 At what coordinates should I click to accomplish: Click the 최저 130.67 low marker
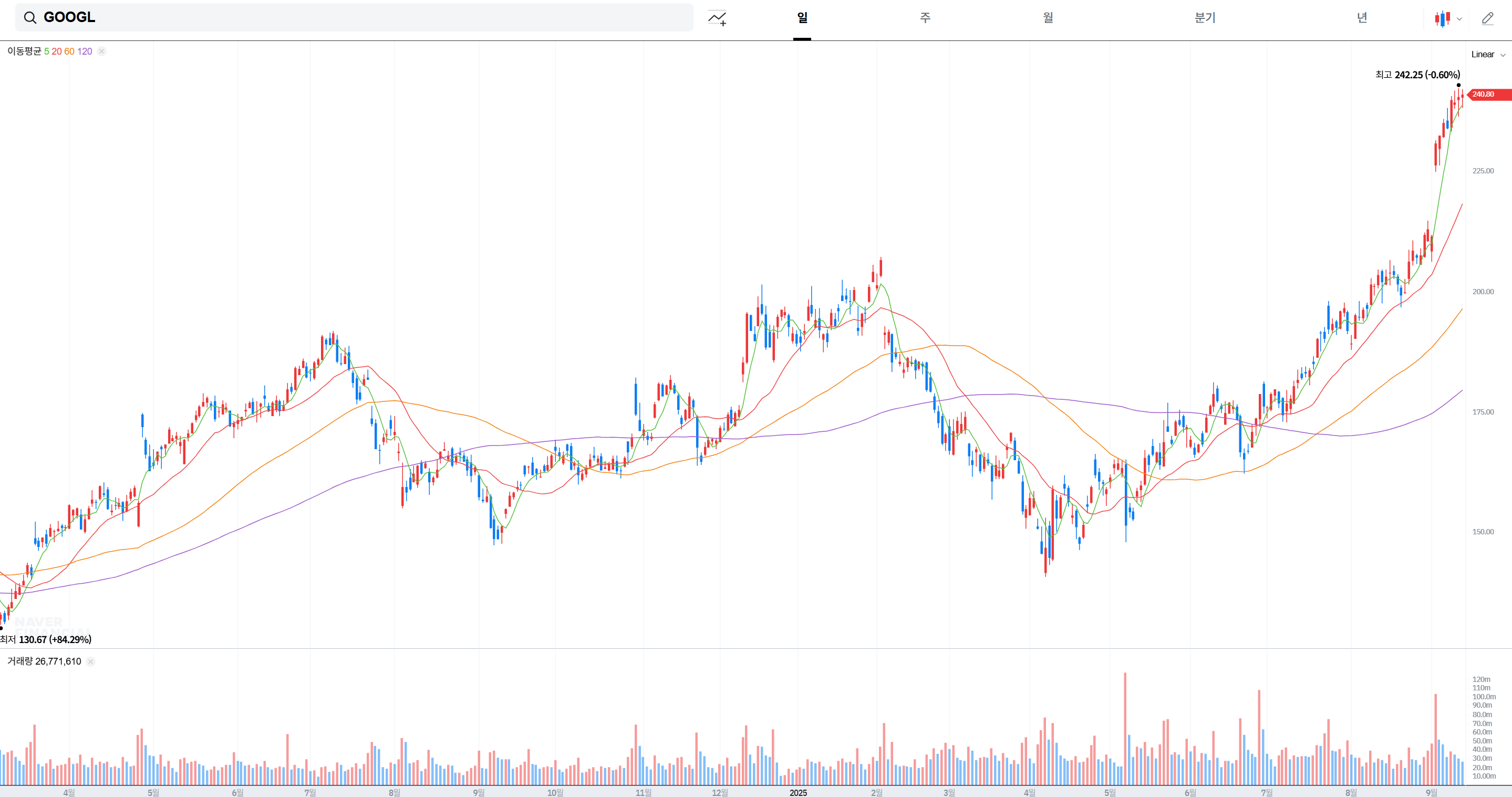(x=47, y=640)
